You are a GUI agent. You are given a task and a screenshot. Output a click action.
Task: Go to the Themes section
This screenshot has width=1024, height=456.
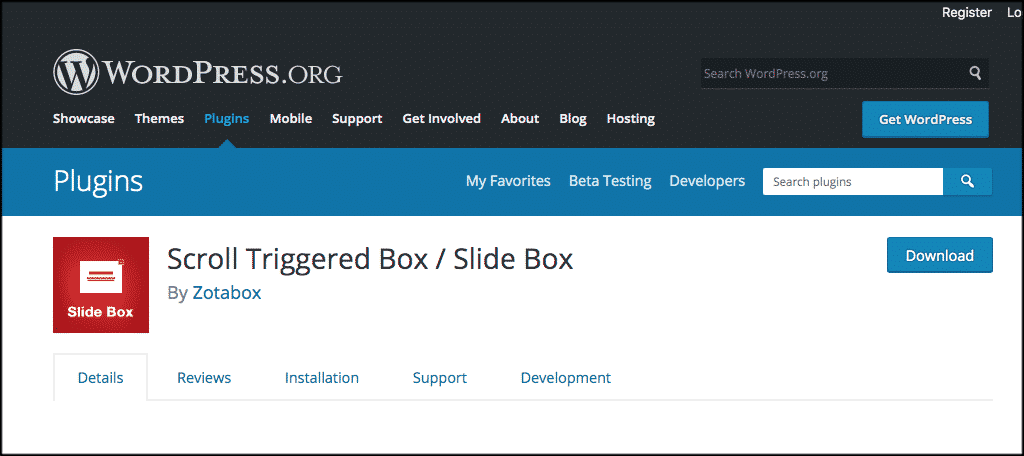[159, 119]
